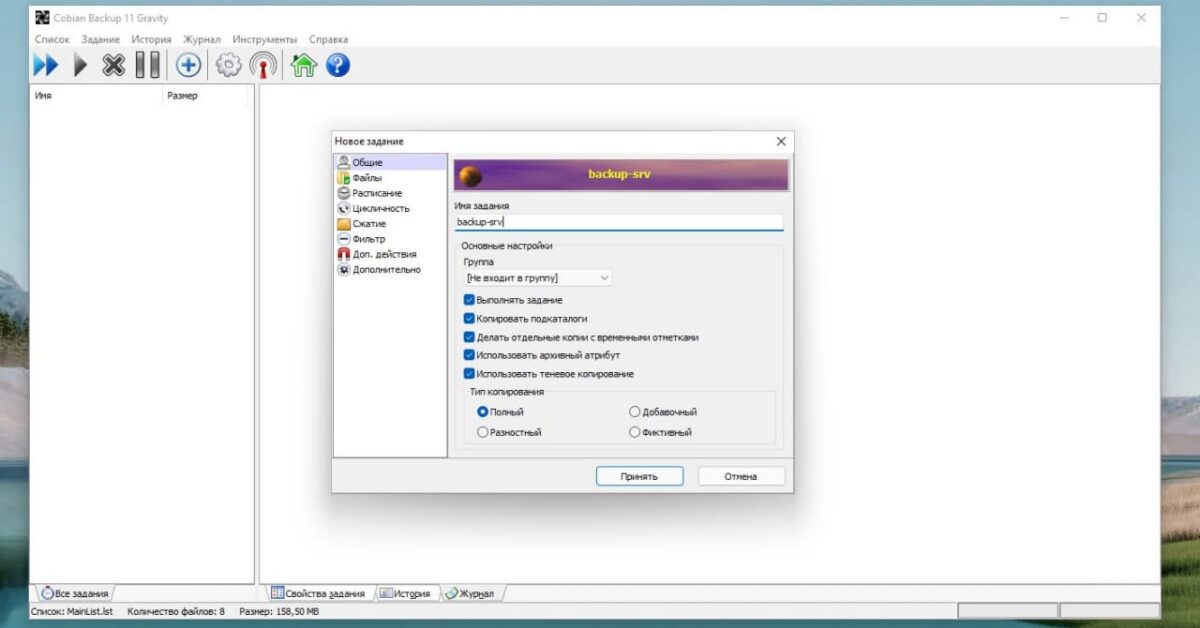Image resolution: width=1200 pixels, height=628 pixels.
Task: Click the green Home toolbar icon
Action: point(303,66)
